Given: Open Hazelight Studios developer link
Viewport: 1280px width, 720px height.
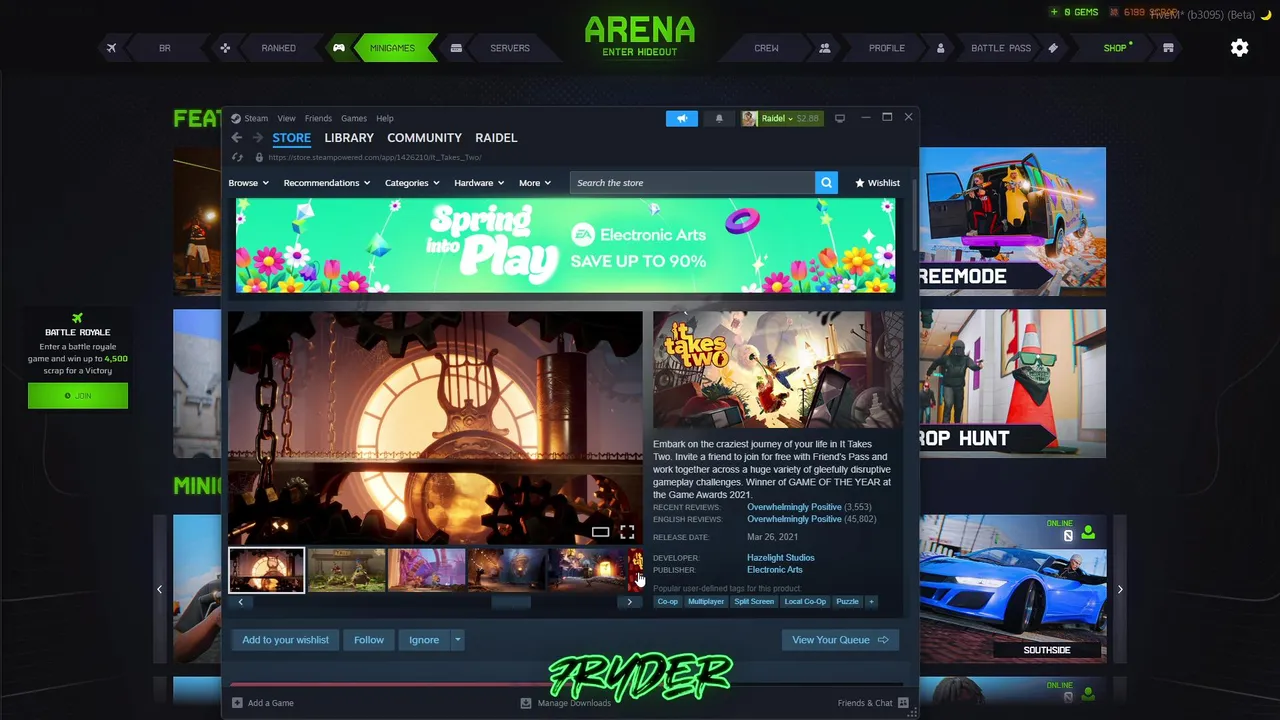Looking at the screenshot, I should [x=780, y=557].
